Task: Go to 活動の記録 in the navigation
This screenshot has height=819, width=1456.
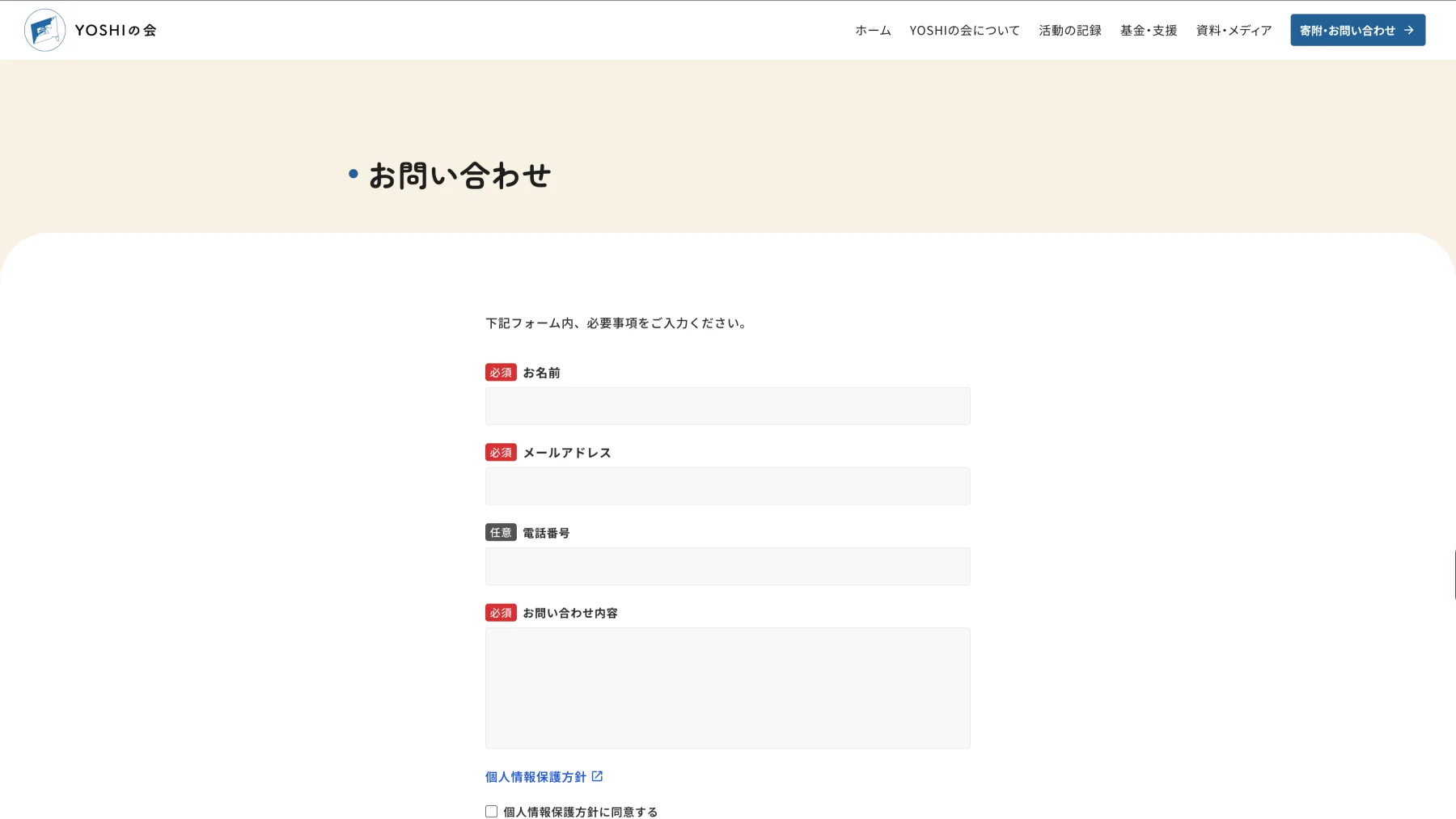Action: pos(1070,30)
